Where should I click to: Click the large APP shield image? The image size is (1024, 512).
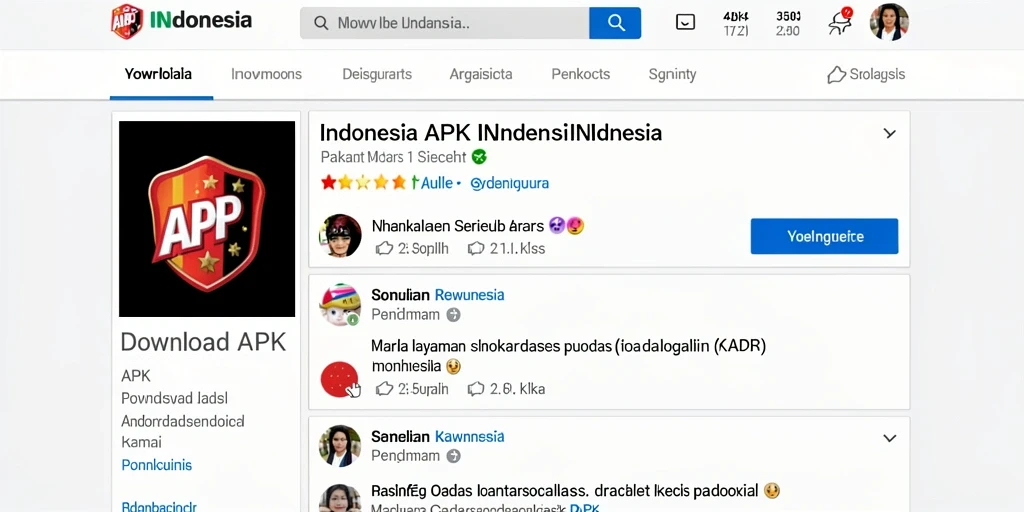[207, 219]
